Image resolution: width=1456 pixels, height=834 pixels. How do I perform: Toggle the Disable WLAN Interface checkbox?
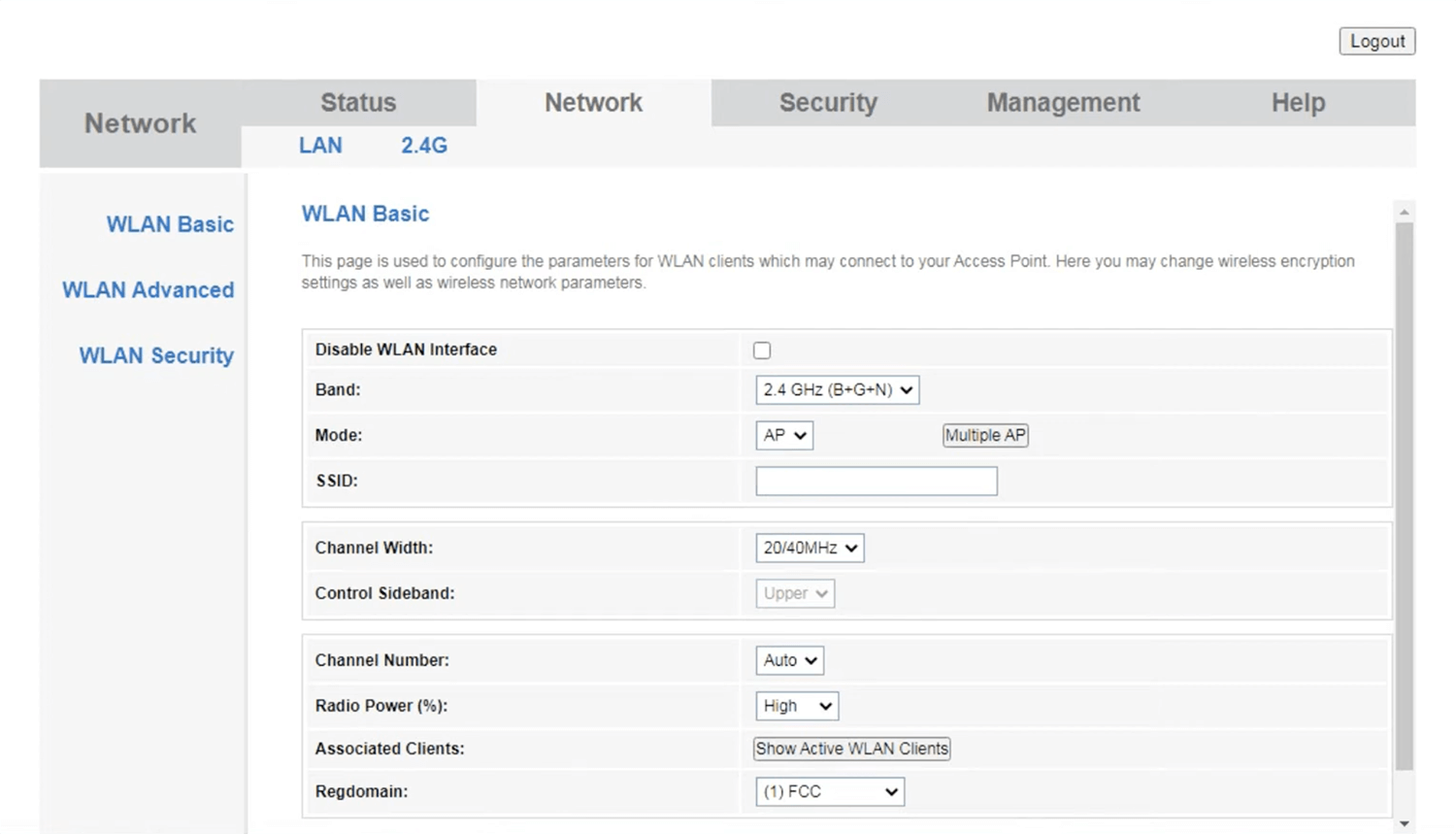[x=762, y=350]
